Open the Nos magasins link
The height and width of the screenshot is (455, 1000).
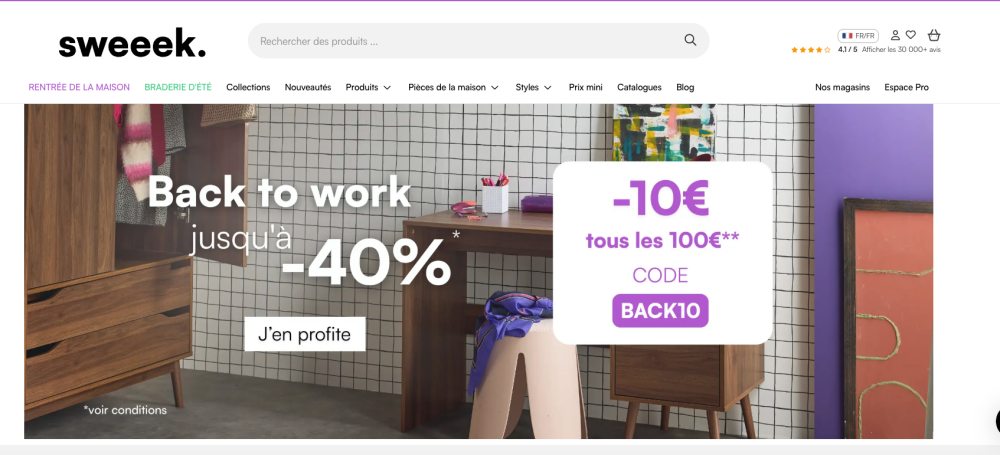pyautogui.click(x=842, y=87)
